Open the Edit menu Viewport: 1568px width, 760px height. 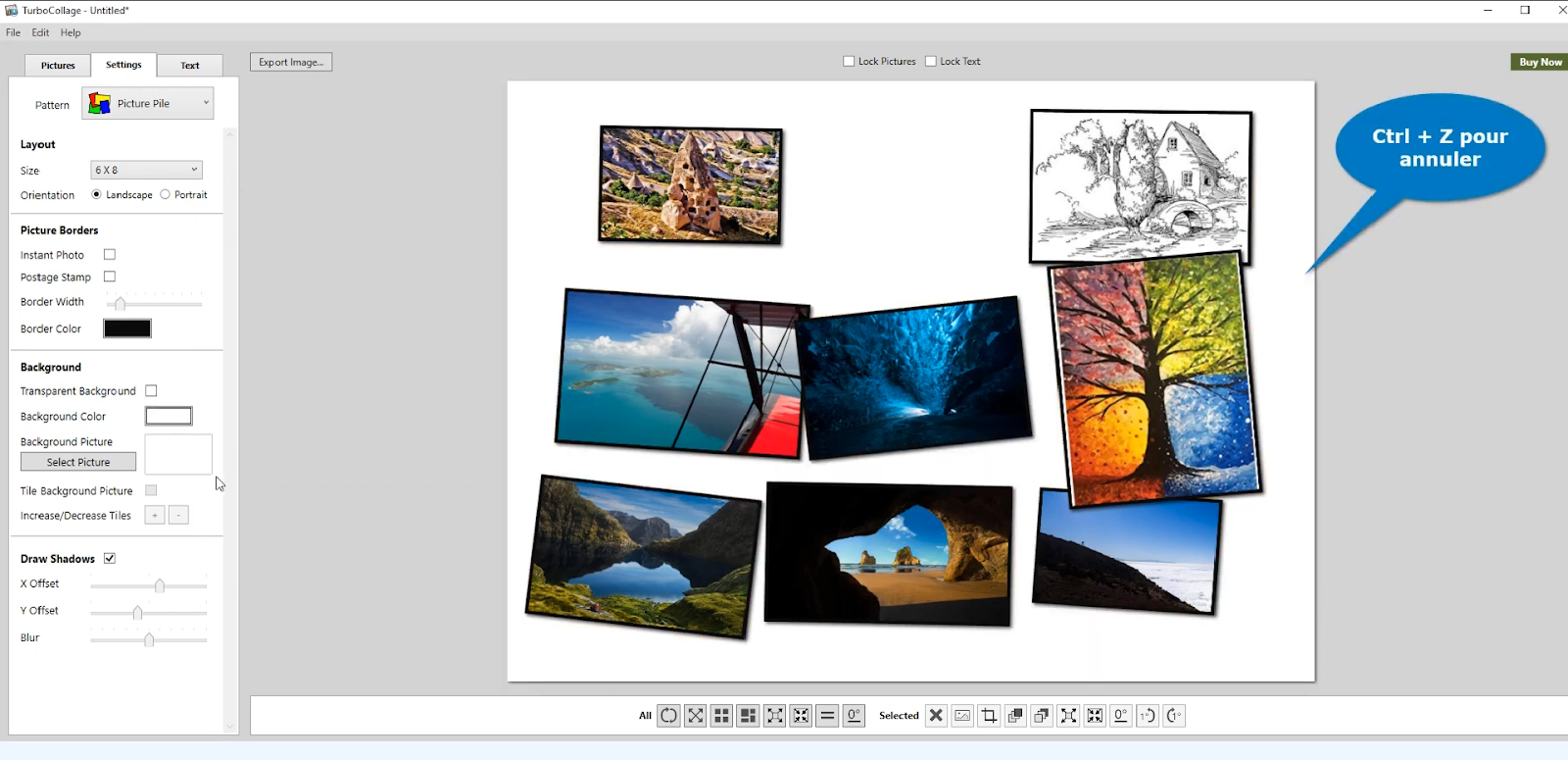click(40, 32)
